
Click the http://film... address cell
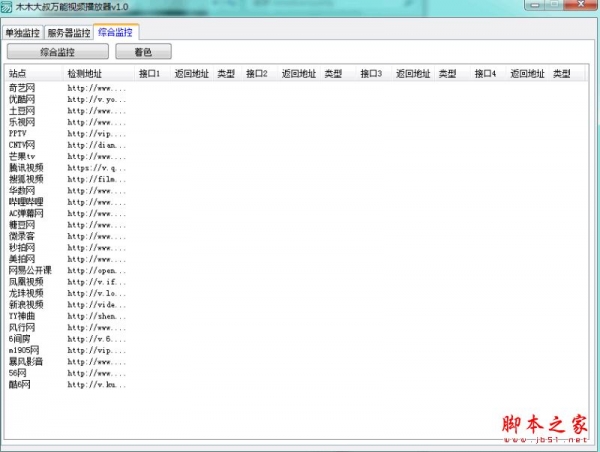[96, 179]
